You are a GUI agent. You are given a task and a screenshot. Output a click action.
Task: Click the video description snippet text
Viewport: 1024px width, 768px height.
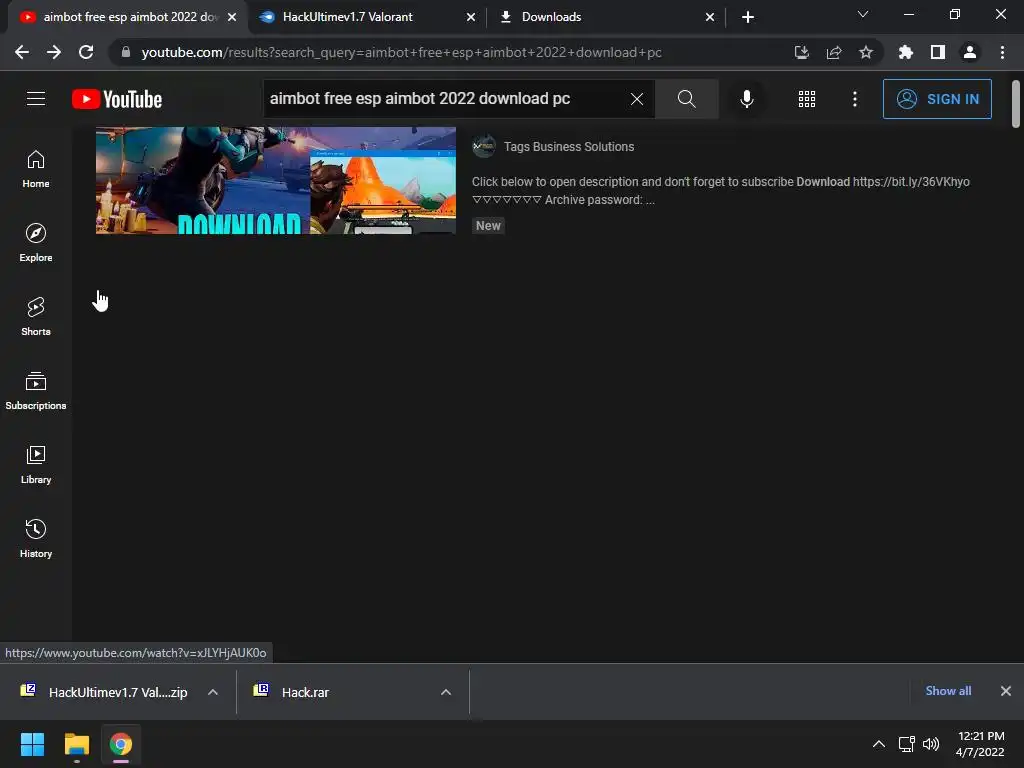(x=720, y=191)
